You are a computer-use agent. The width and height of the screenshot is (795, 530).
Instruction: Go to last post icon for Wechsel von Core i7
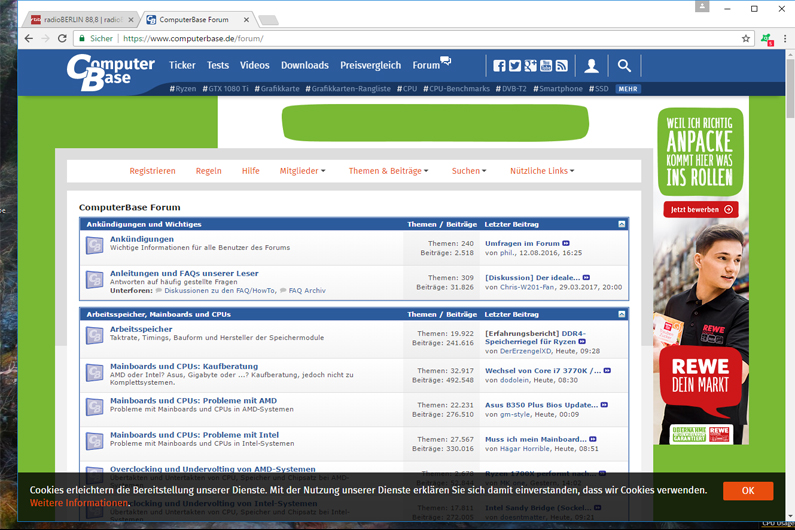click(607, 371)
